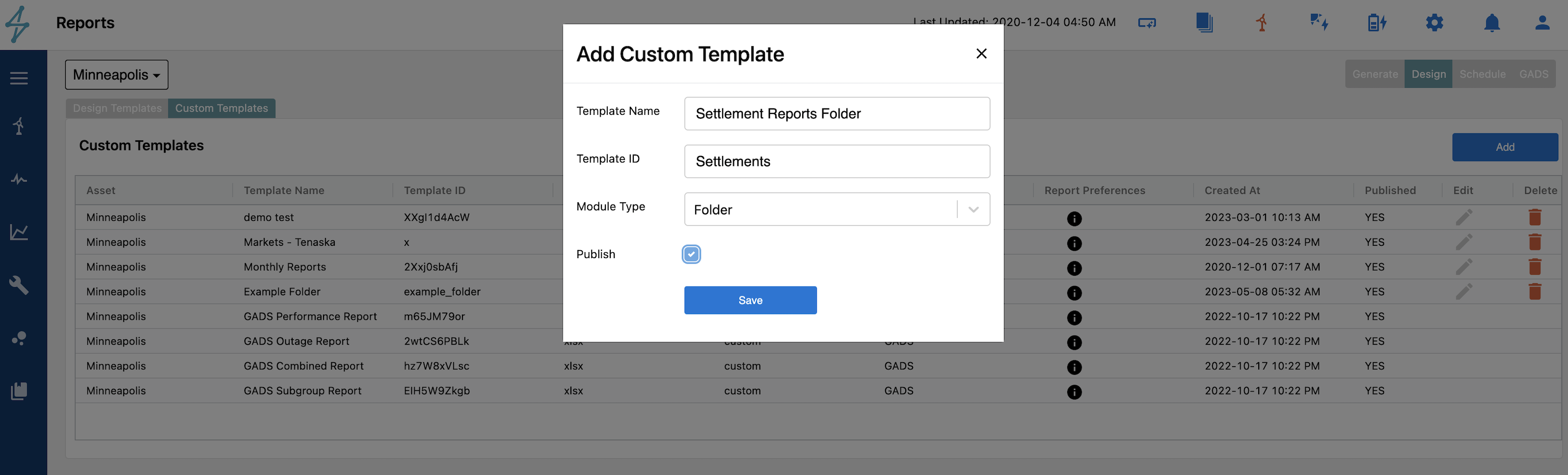Select the hz7W8xVLsc template ID cell
This screenshot has width=1568, height=475.
click(436, 366)
